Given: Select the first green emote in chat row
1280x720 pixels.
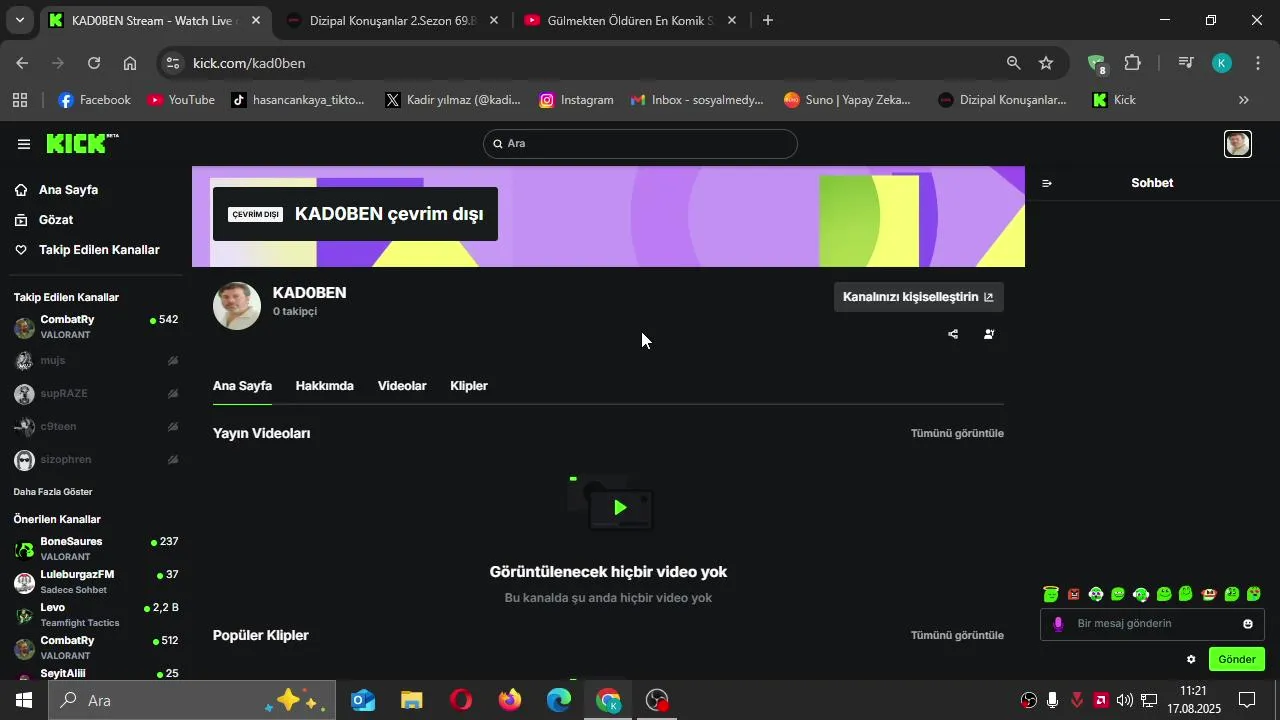Looking at the screenshot, I should pos(1051,594).
